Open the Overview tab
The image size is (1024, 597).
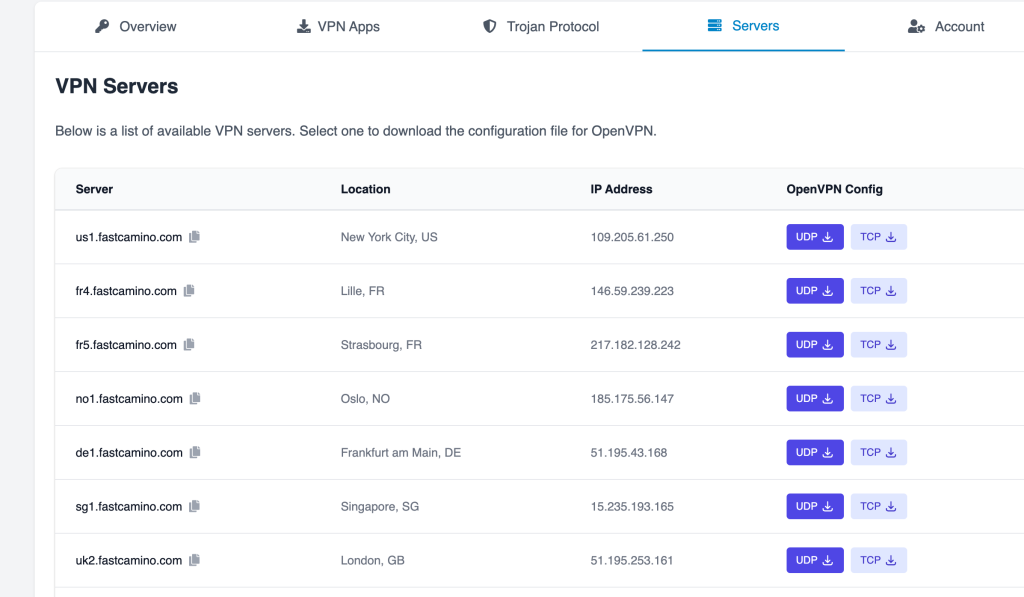pyautogui.click(x=135, y=27)
